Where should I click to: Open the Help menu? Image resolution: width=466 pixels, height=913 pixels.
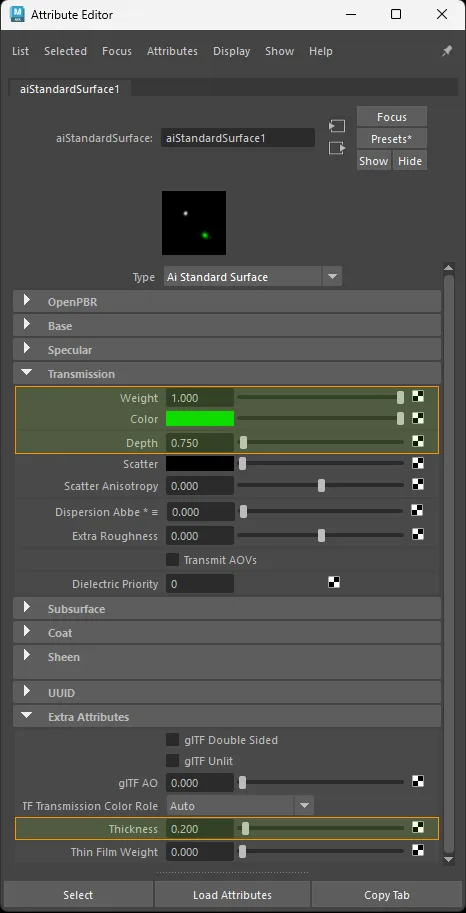click(x=320, y=51)
